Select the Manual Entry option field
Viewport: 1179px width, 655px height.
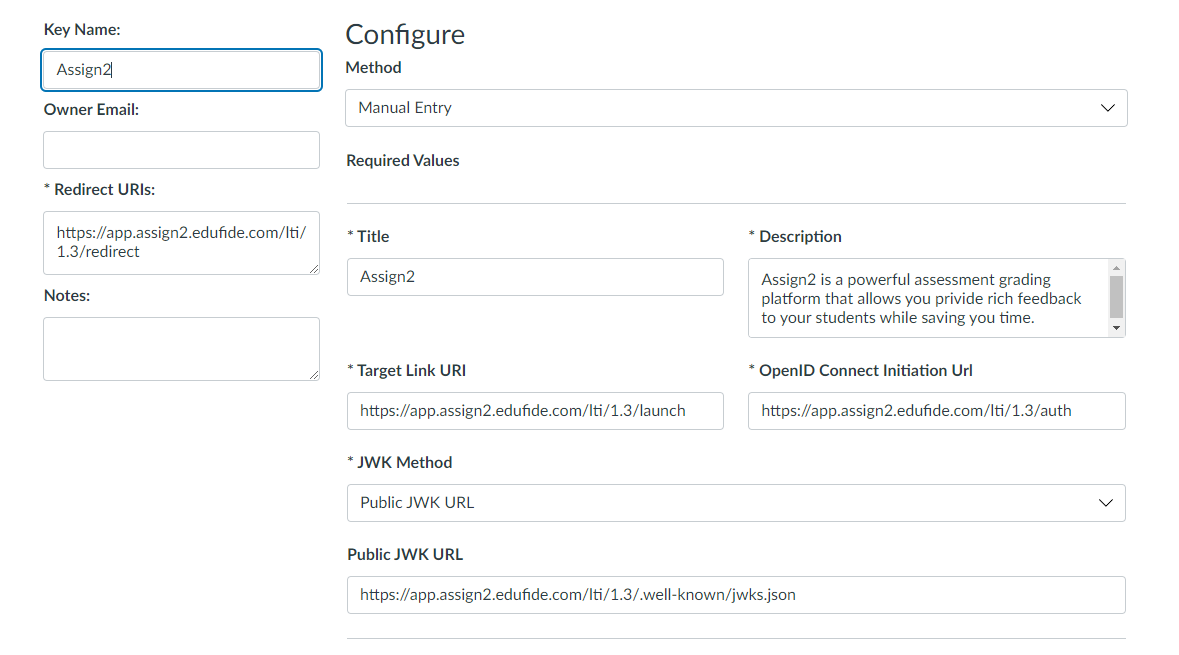click(x=700, y=107)
